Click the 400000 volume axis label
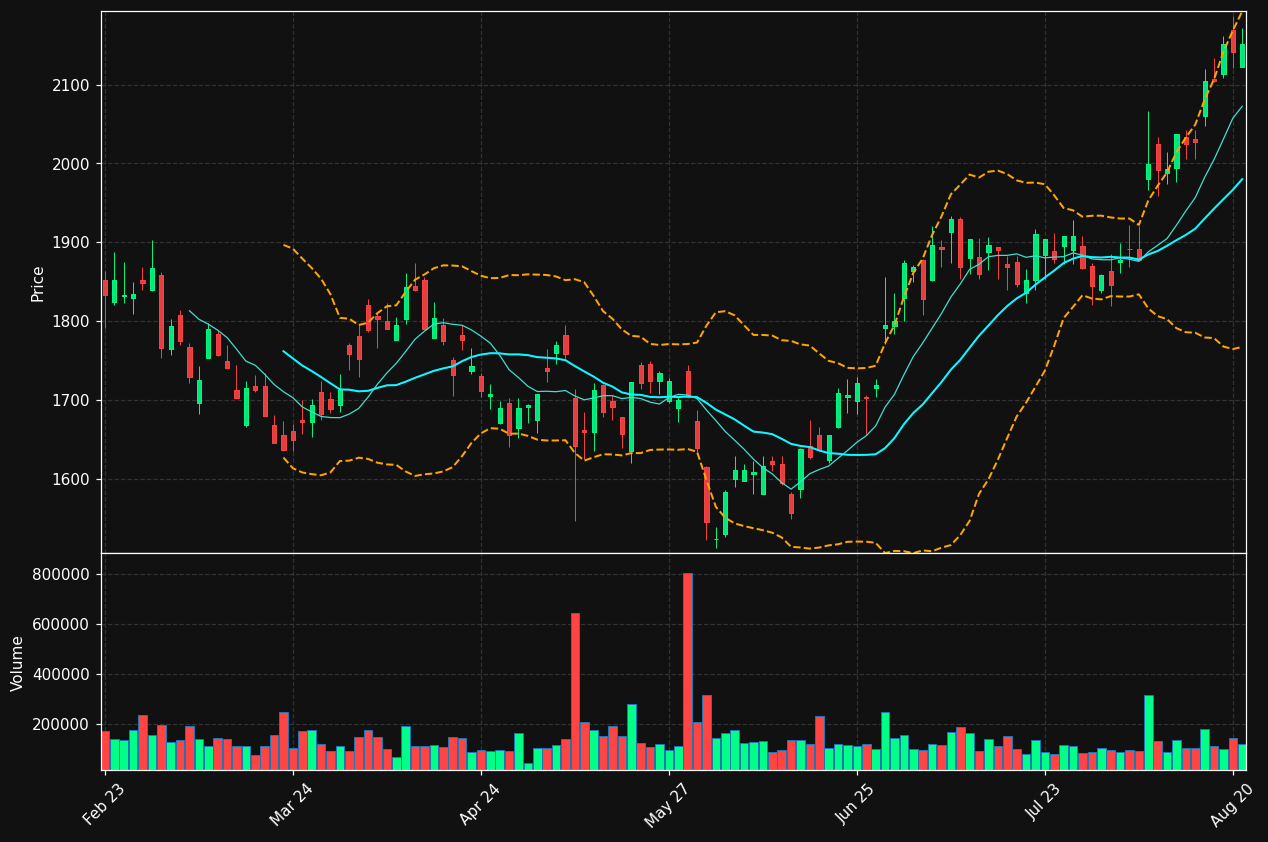Screen dimensions: 1268x842 pyautogui.click(x=62, y=675)
